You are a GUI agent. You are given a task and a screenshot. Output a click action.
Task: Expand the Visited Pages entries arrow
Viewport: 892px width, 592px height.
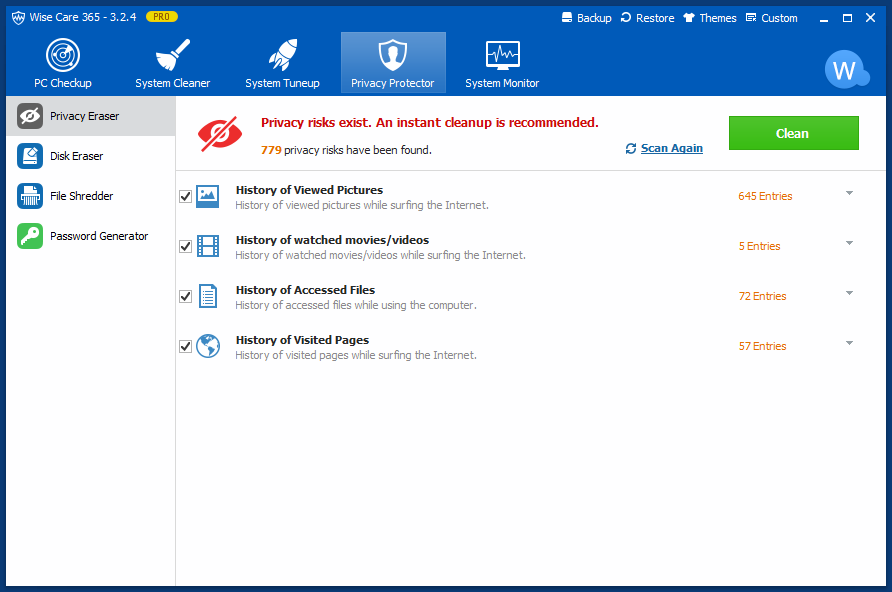[849, 343]
